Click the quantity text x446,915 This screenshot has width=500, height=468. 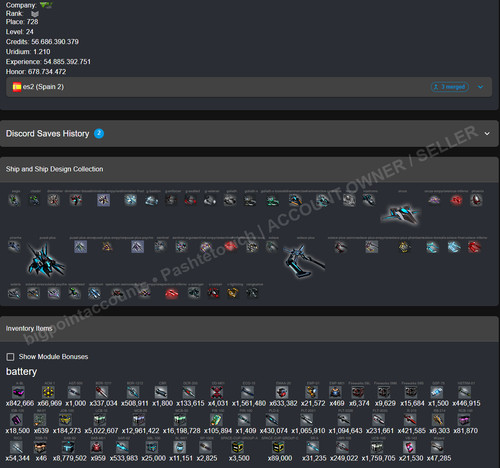point(466,403)
